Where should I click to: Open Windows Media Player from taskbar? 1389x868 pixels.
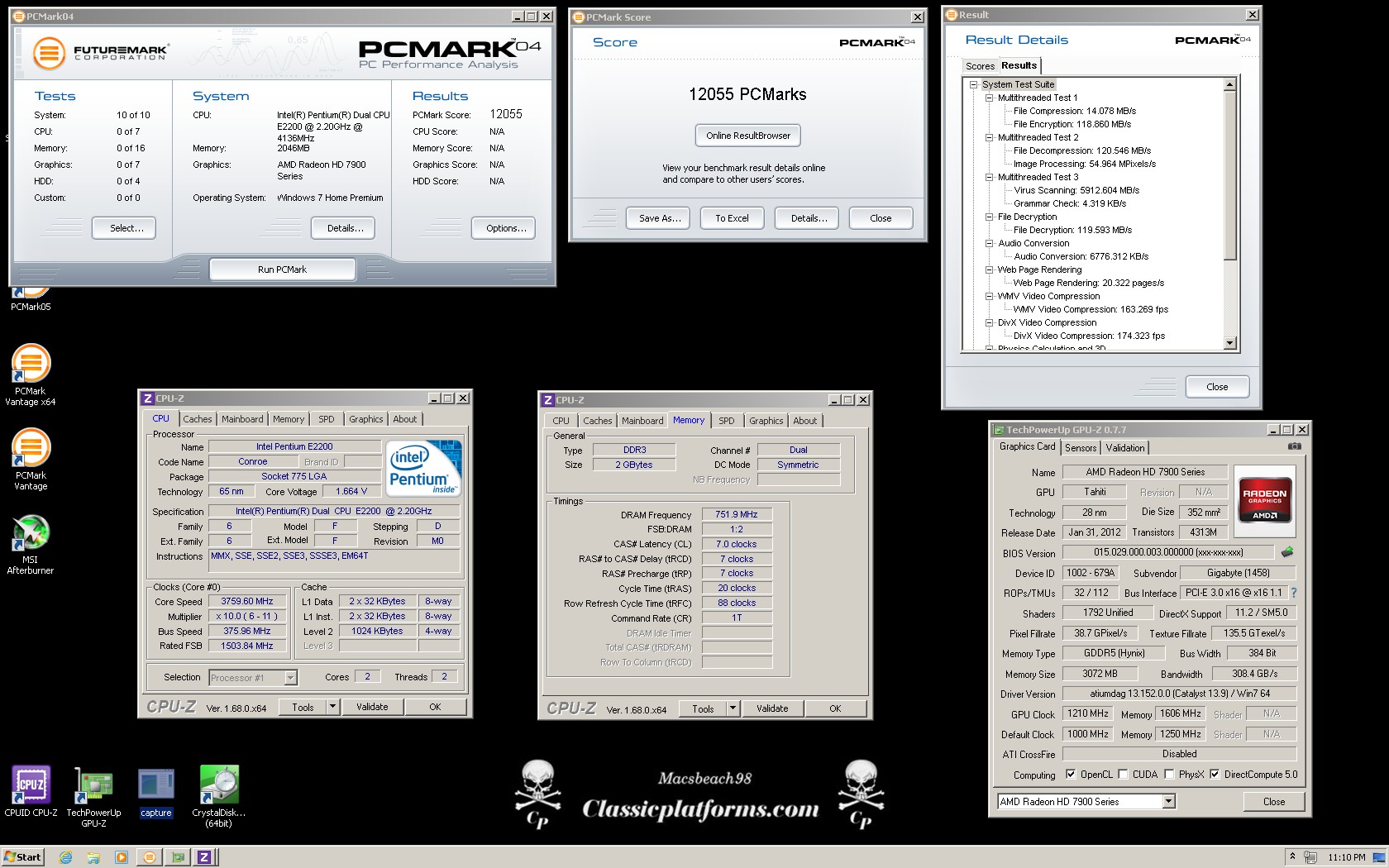pyautogui.click(x=121, y=857)
